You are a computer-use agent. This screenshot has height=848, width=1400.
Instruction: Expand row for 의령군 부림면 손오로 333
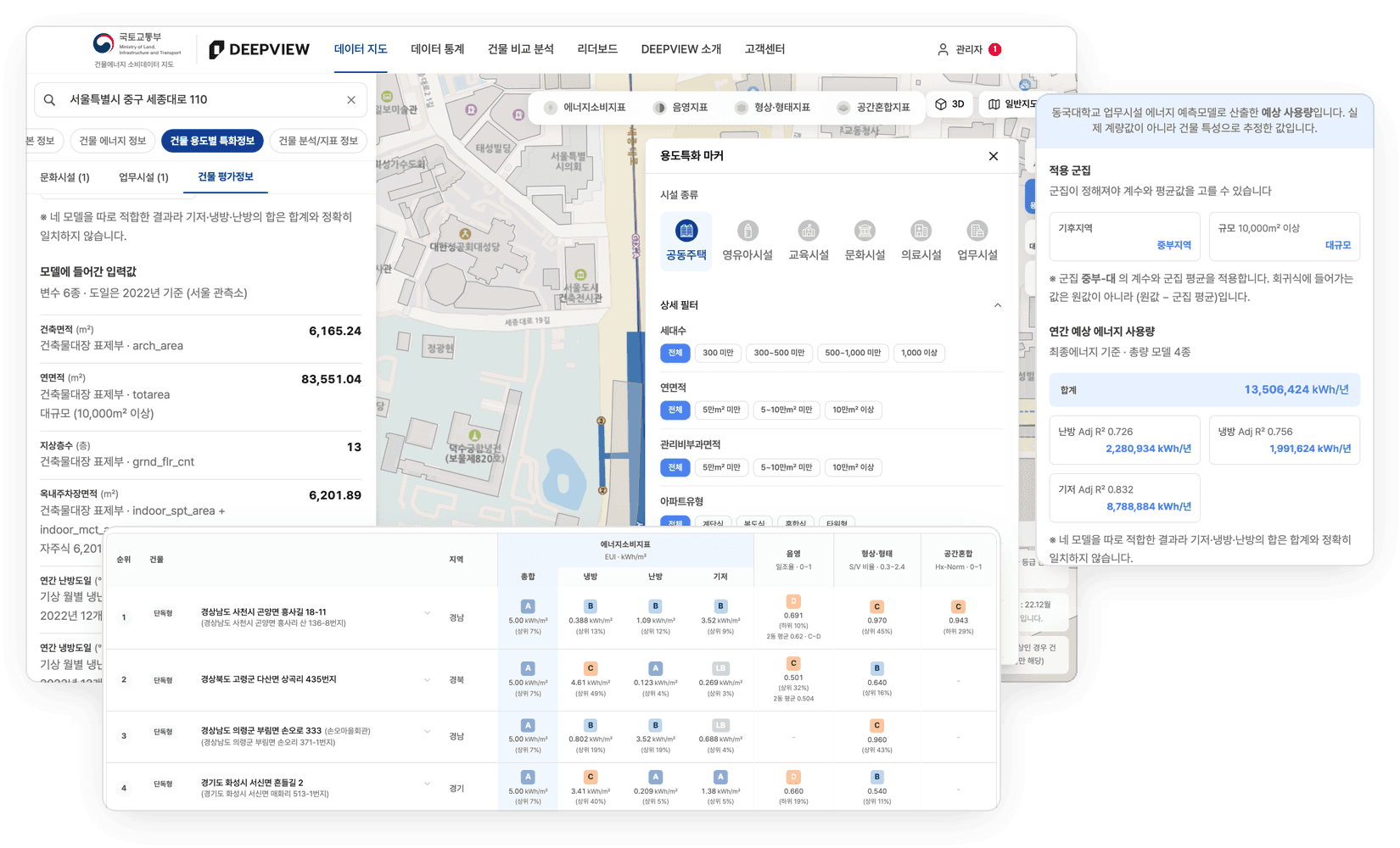[x=427, y=731]
